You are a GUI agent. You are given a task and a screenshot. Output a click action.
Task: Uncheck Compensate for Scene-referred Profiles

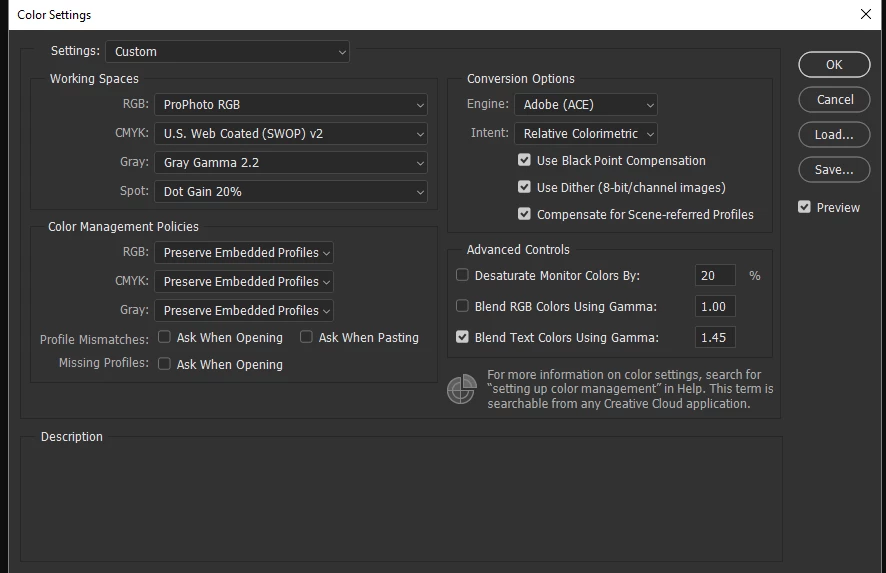point(524,214)
